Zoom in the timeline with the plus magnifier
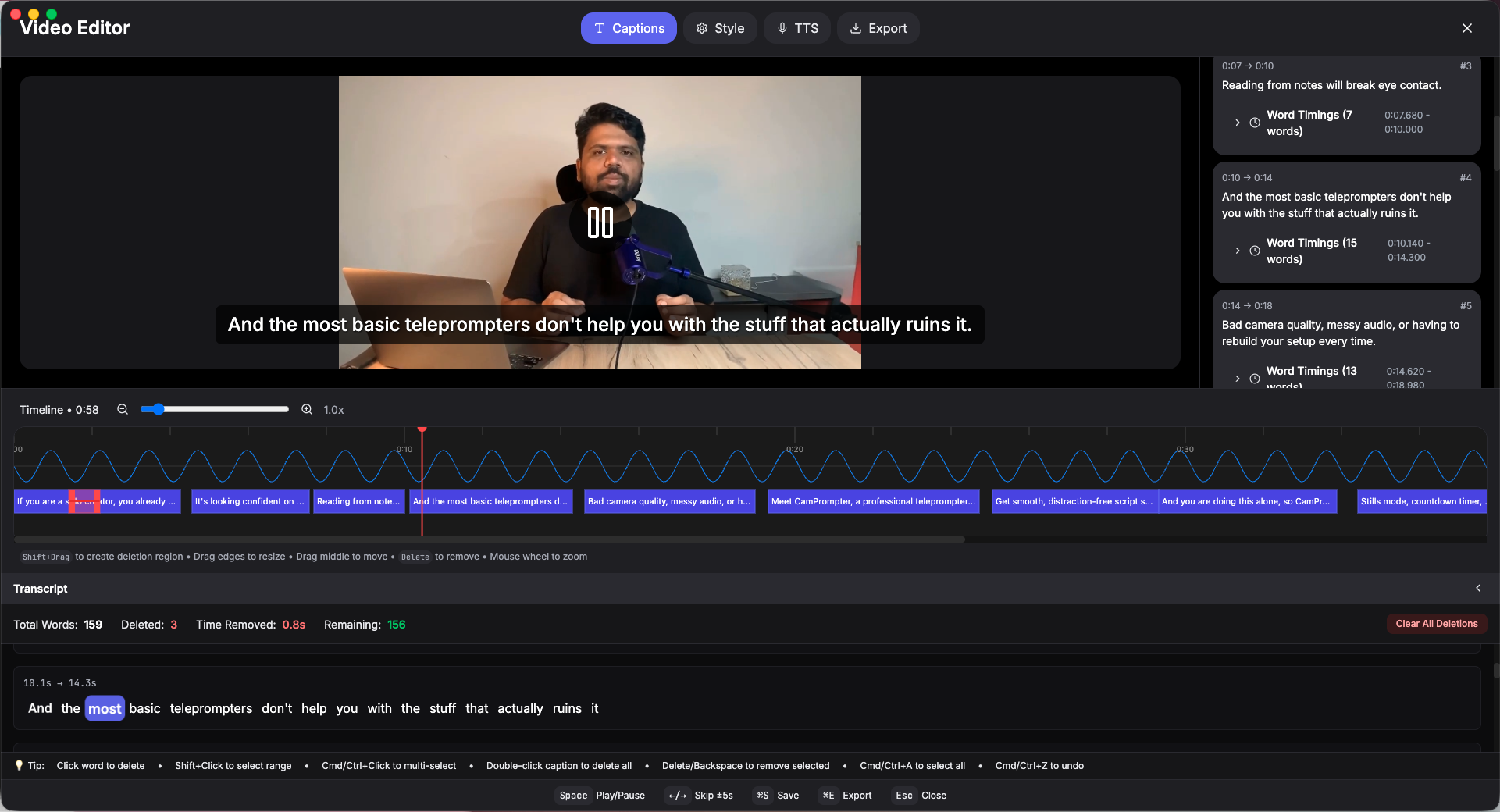This screenshot has width=1500, height=812. [x=307, y=409]
